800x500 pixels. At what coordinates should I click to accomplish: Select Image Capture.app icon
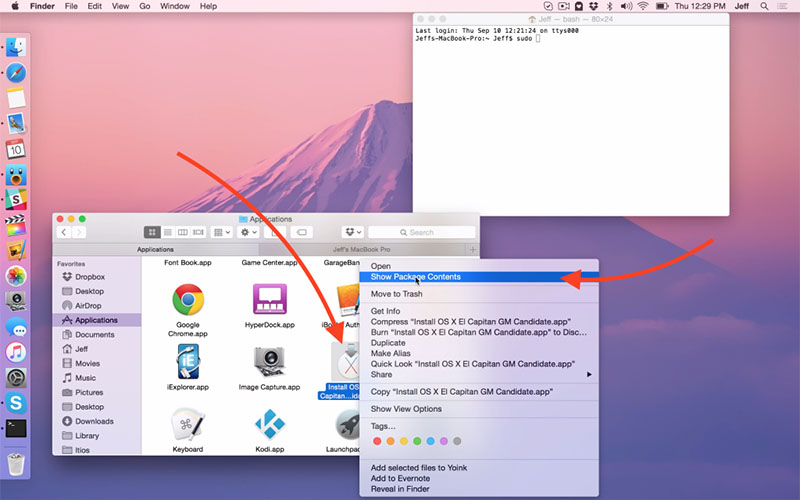269,362
